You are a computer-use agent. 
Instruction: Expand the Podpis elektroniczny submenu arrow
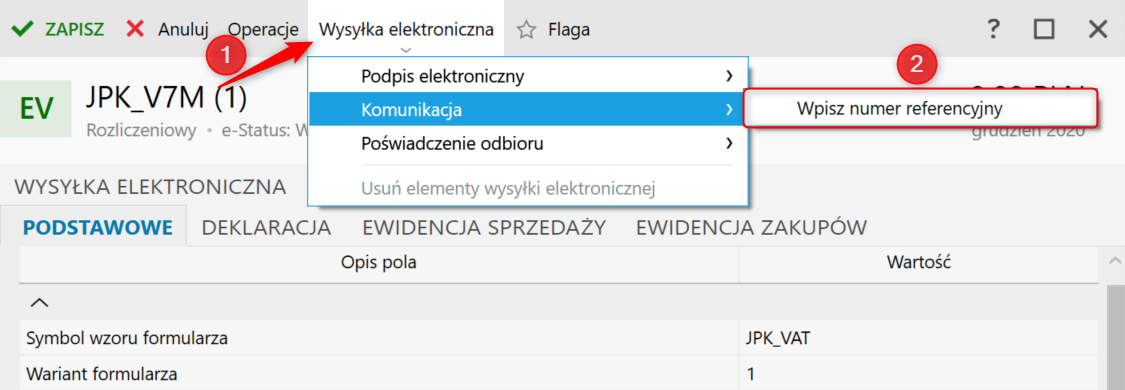pyautogui.click(x=729, y=76)
